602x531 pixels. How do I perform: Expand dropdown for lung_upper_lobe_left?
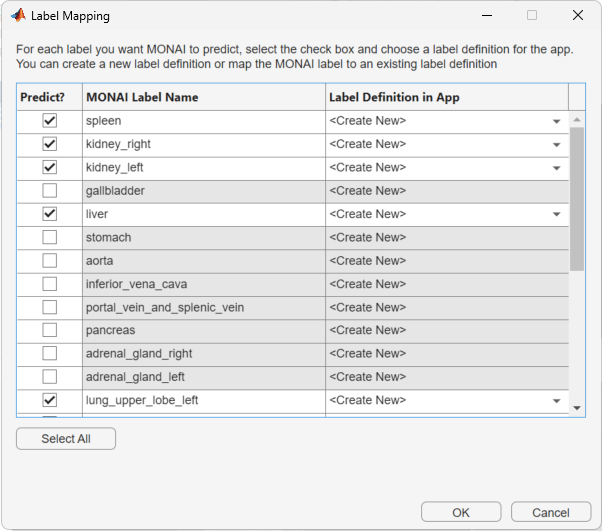pyautogui.click(x=556, y=401)
